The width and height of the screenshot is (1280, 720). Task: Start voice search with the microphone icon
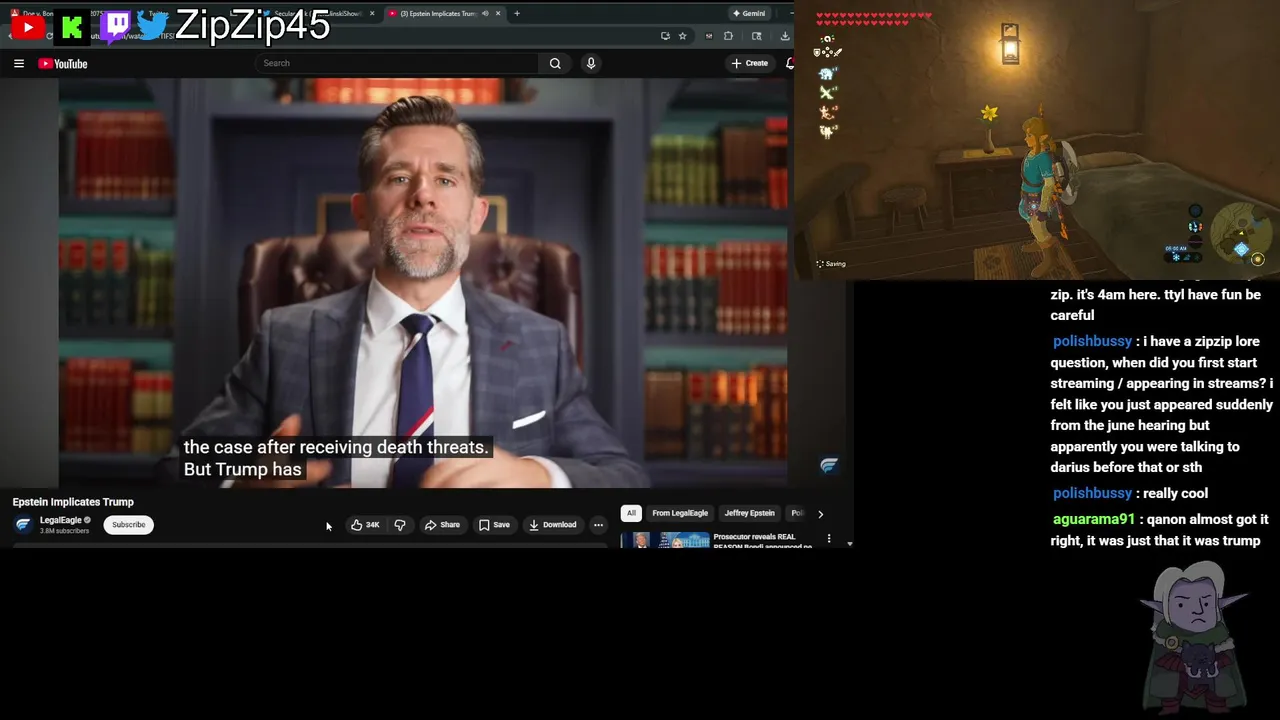[x=591, y=63]
